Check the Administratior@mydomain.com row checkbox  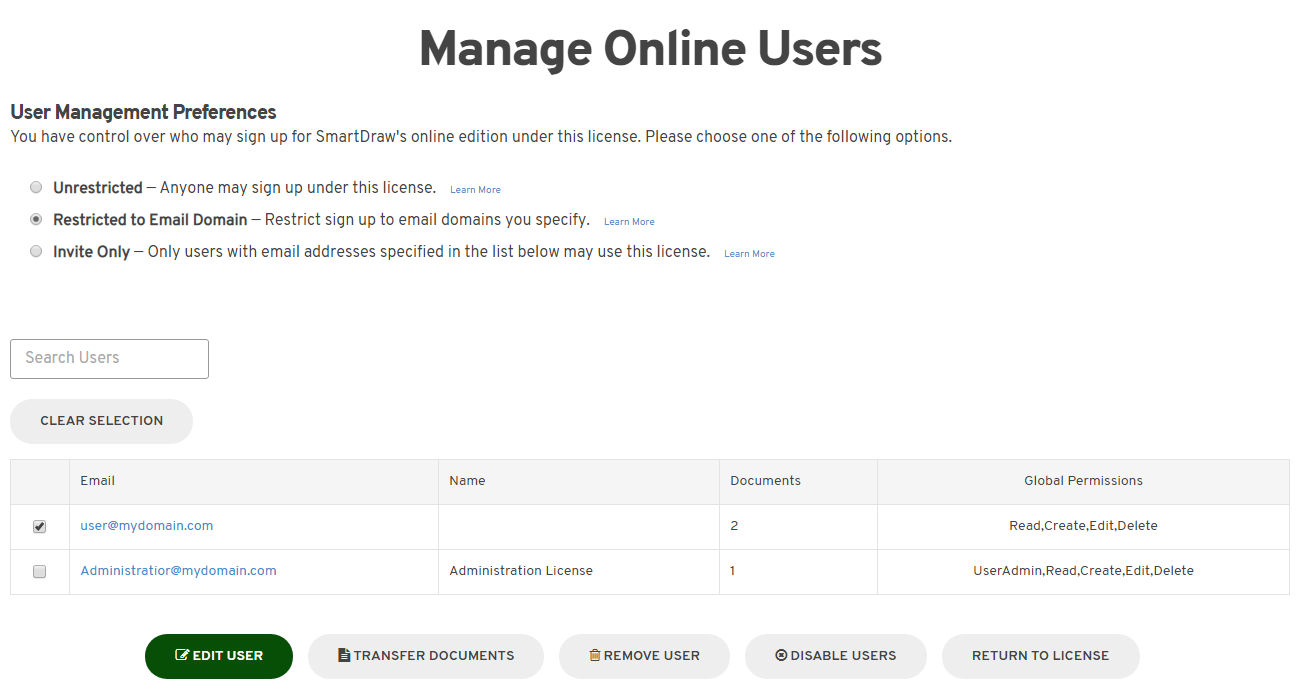[x=40, y=572]
